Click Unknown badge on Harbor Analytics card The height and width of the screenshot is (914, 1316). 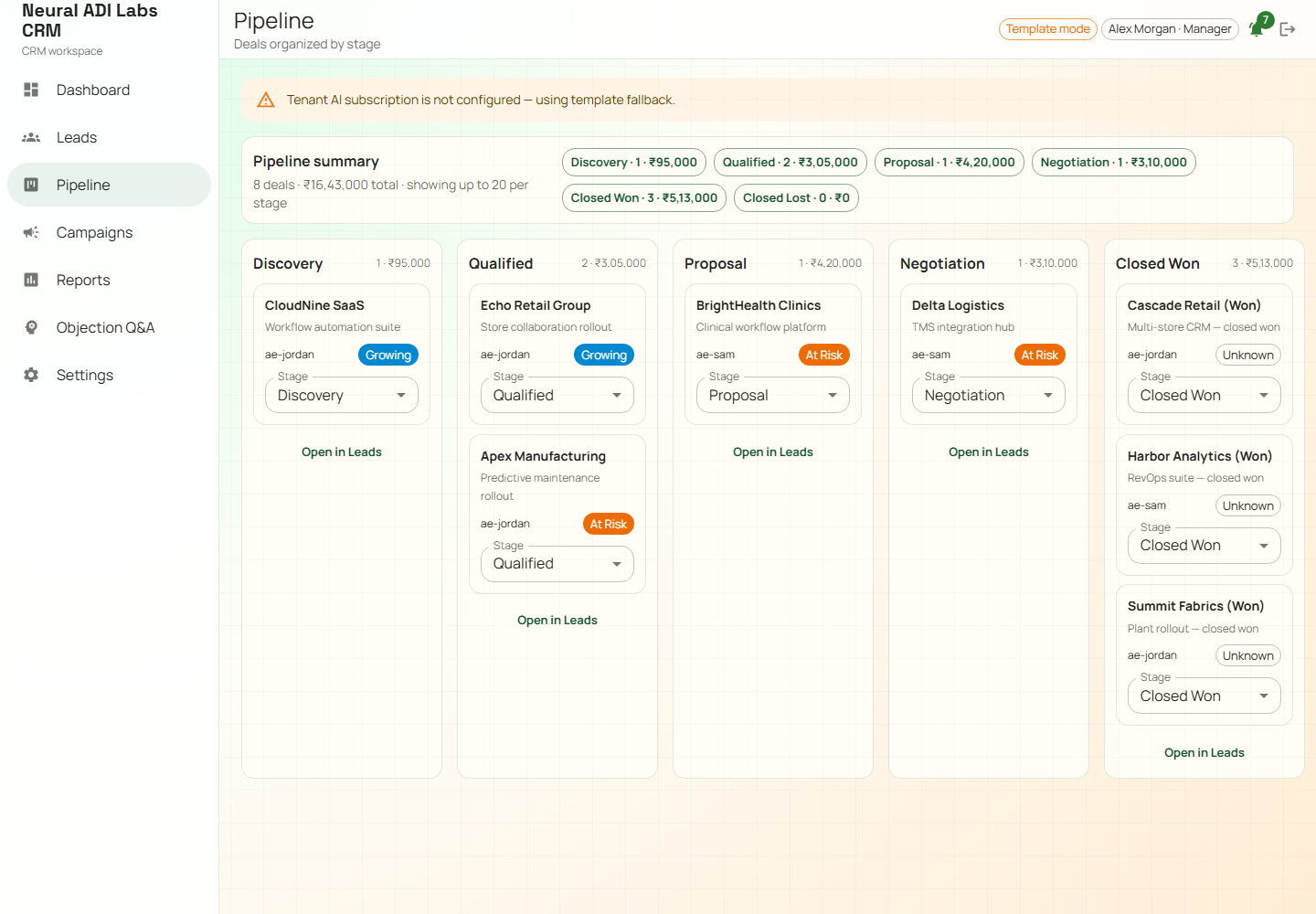[x=1248, y=505]
